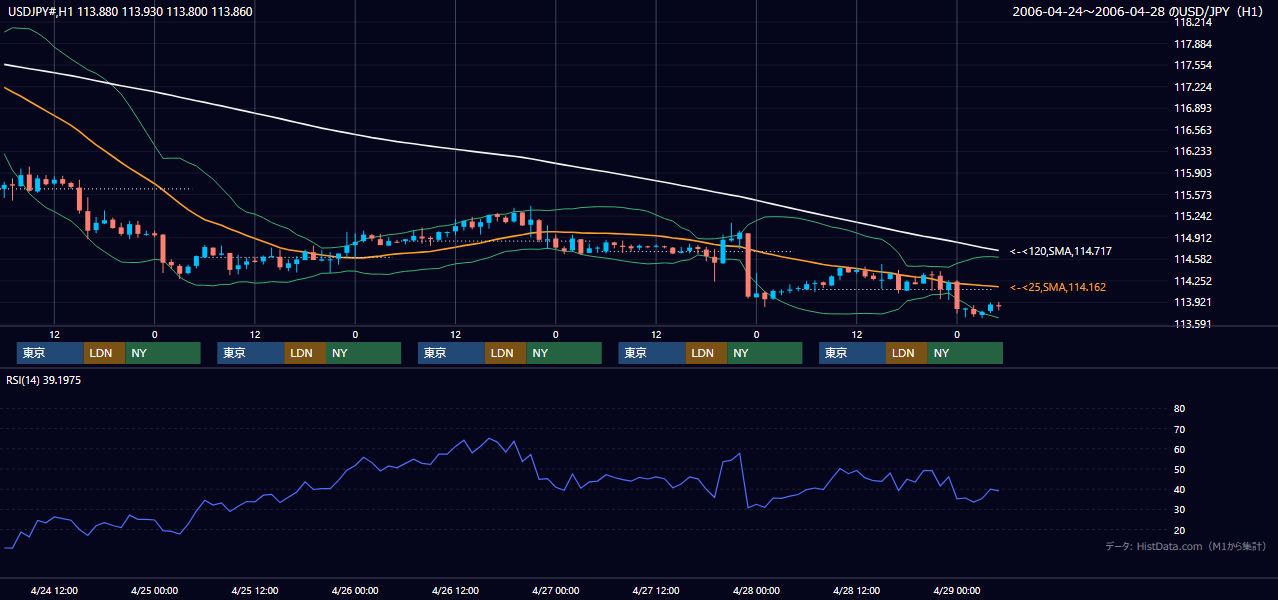Select the 東京 session box for 4/25
This screenshot has height=600, width=1278.
pos(251,353)
